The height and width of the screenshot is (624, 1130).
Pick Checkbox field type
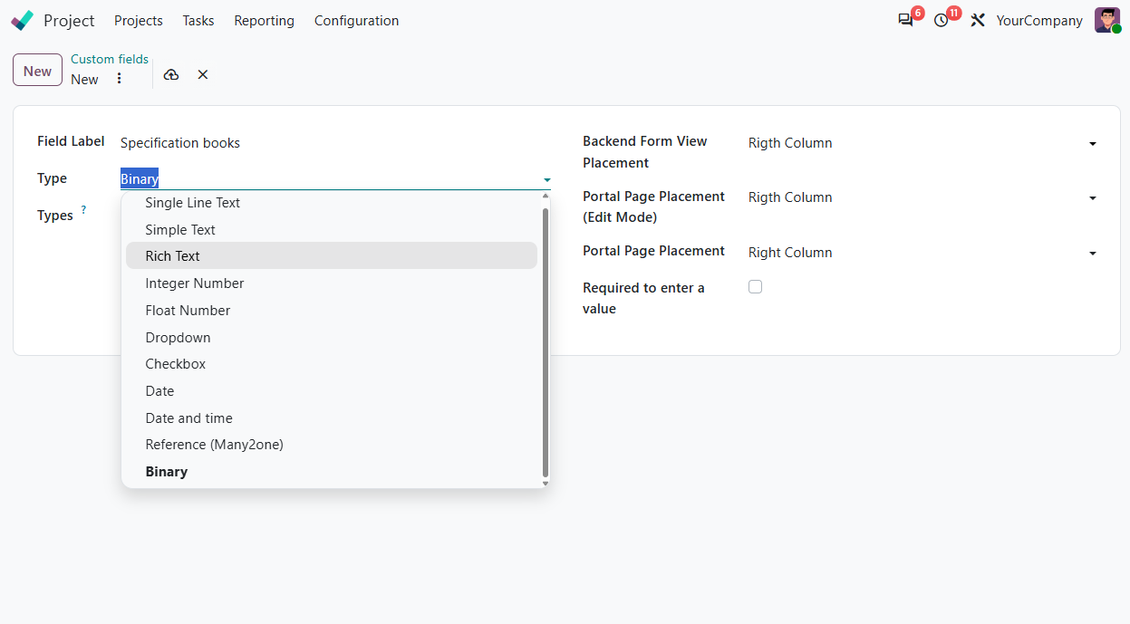pyautogui.click(x=332, y=364)
